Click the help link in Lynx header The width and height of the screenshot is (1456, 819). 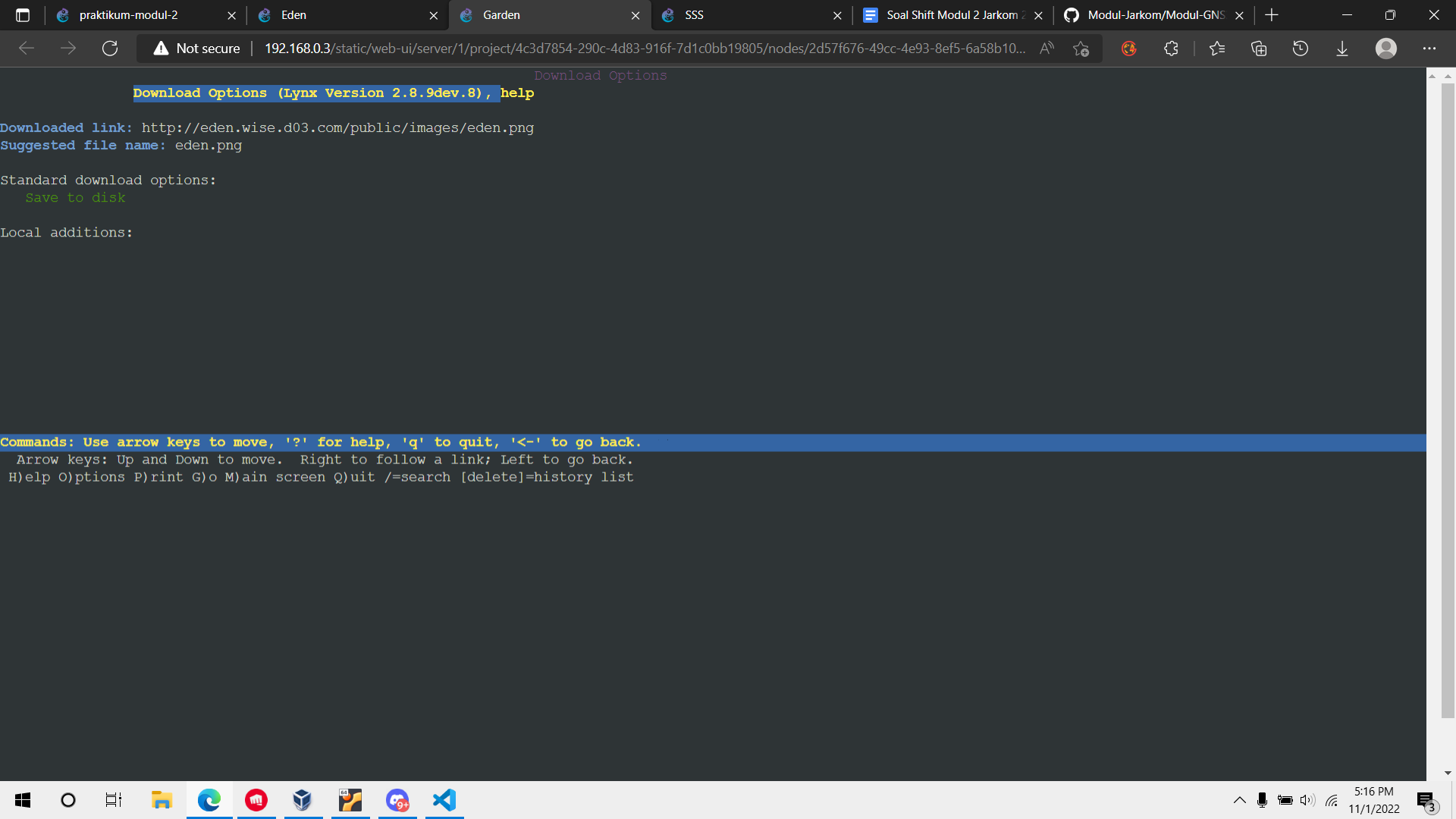(517, 93)
